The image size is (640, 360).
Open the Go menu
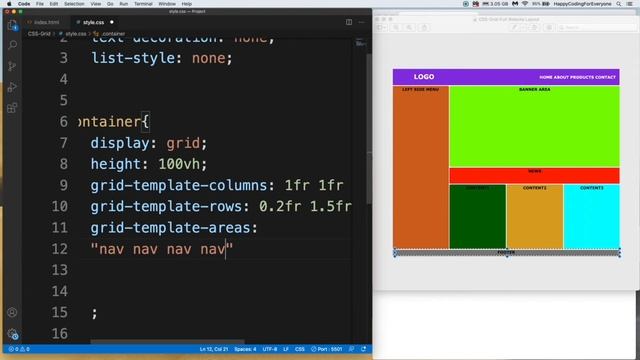(110, 4)
